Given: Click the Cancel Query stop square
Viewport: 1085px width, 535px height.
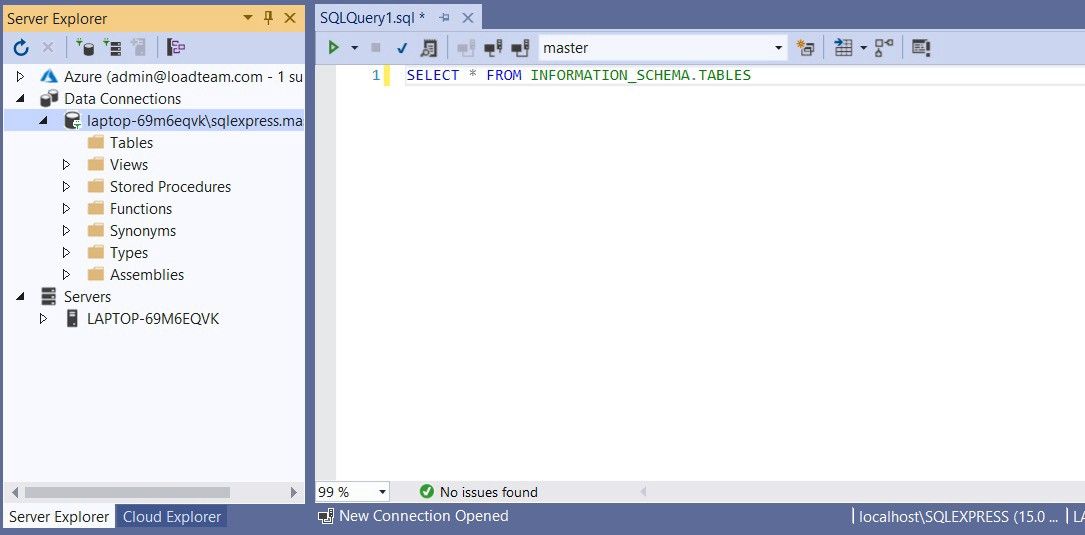Looking at the screenshot, I should pos(376,48).
